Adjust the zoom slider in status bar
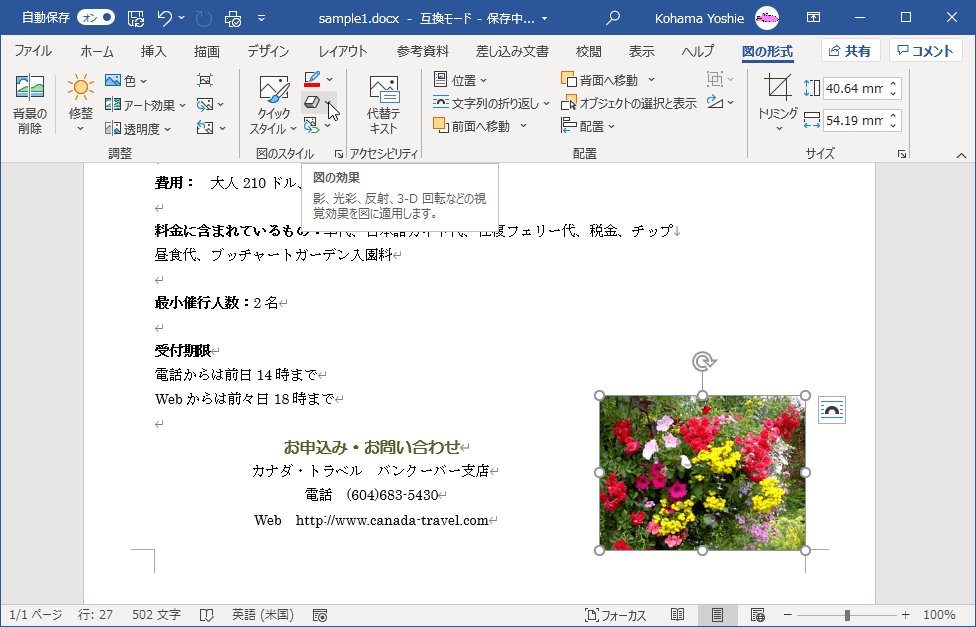Viewport: 976px width, 627px height. 846,615
